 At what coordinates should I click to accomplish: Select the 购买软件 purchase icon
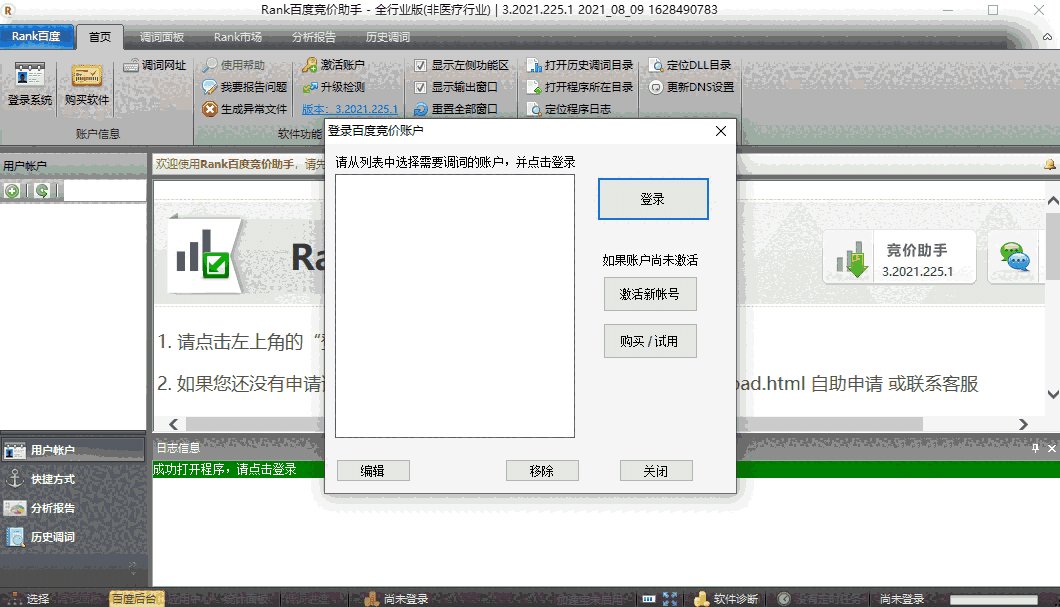(x=85, y=85)
